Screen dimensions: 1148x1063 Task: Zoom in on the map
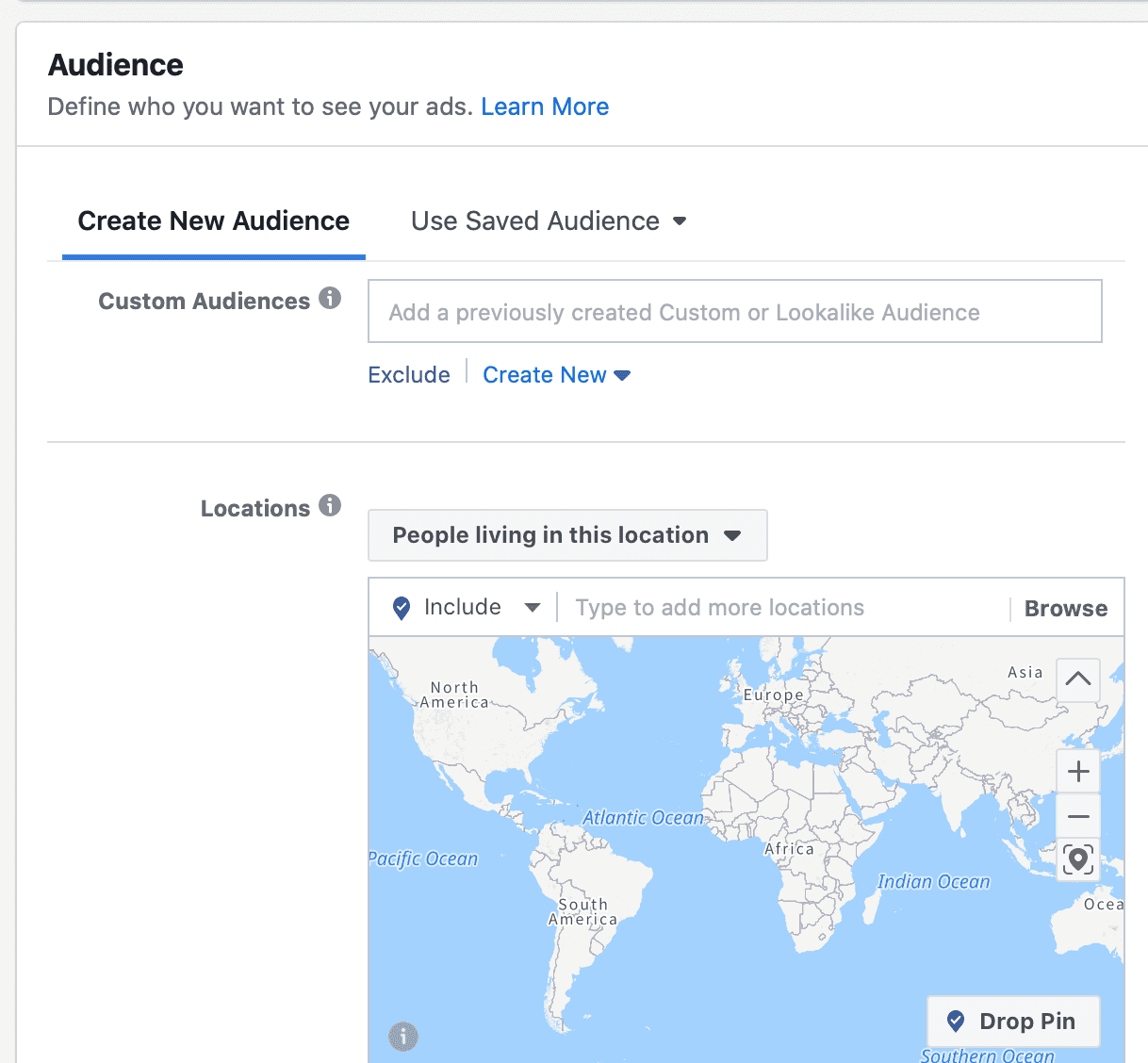click(x=1077, y=770)
